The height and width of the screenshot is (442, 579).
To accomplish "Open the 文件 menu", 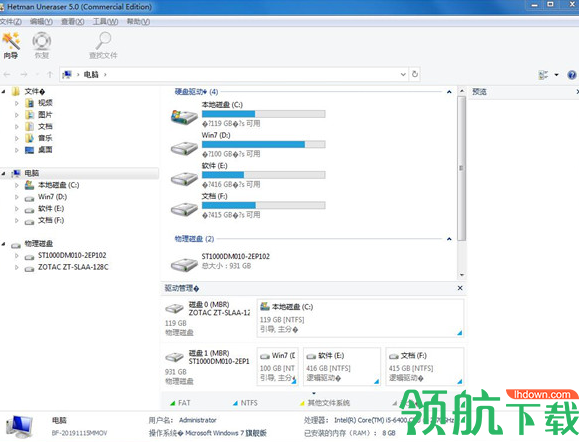I will pyautogui.click(x=11, y=22).
